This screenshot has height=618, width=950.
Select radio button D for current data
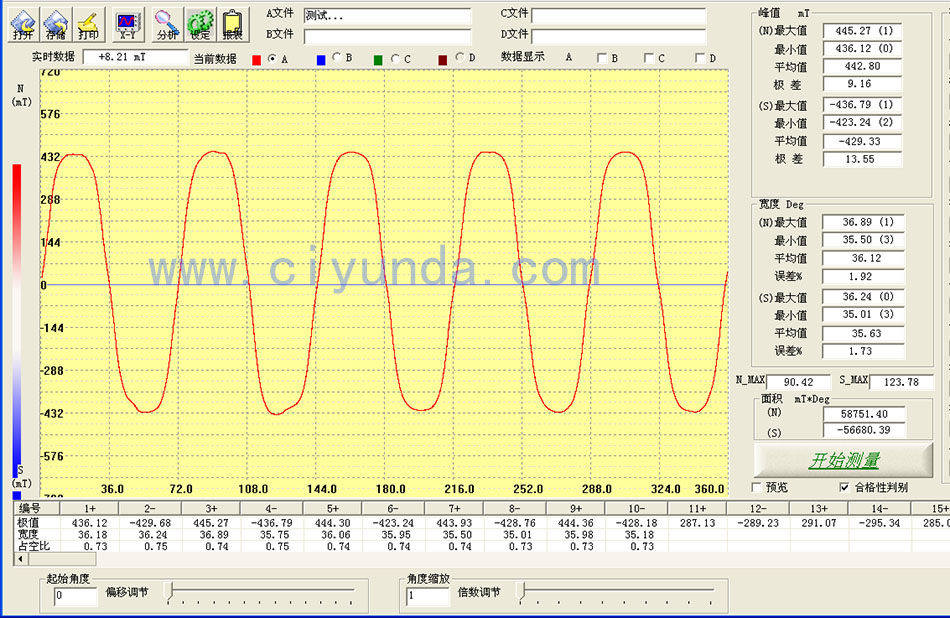pyautogui.click(x=459, y=58)
